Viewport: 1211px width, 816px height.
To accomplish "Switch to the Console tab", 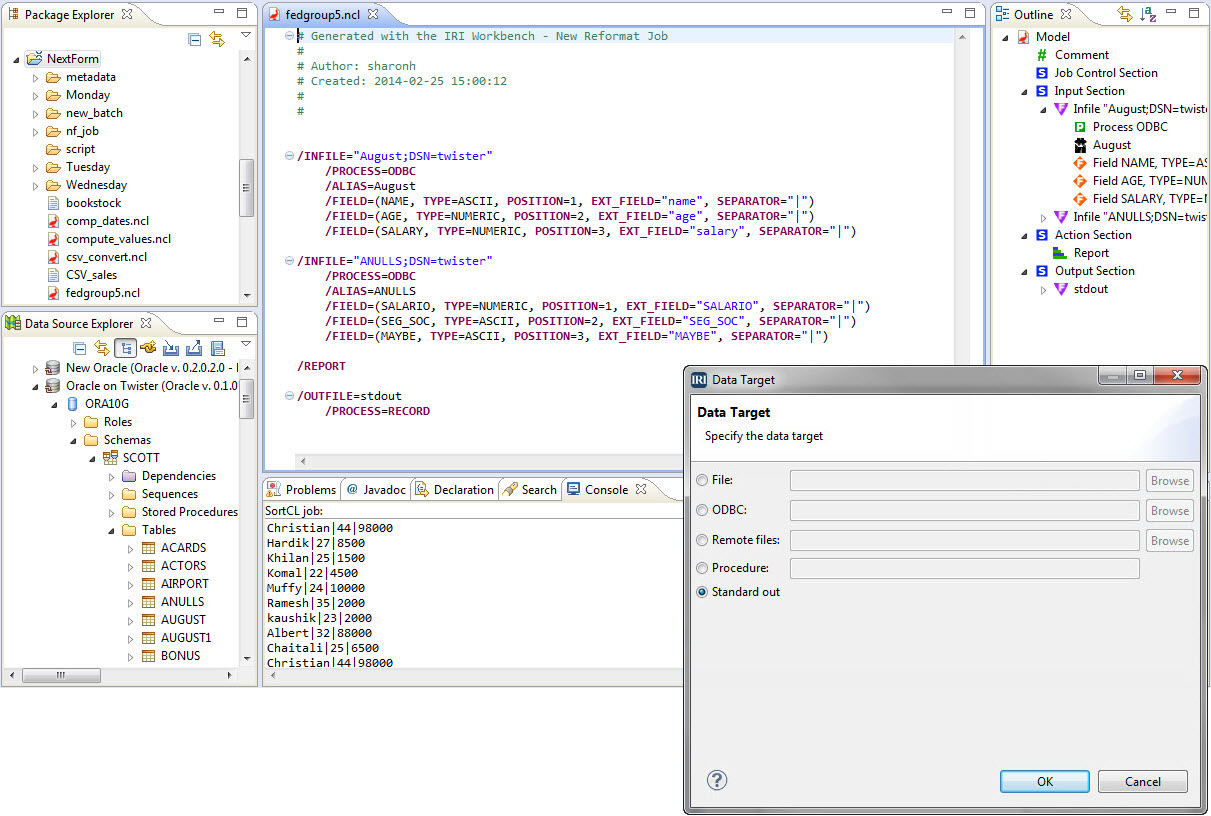I will click(605, 489).
